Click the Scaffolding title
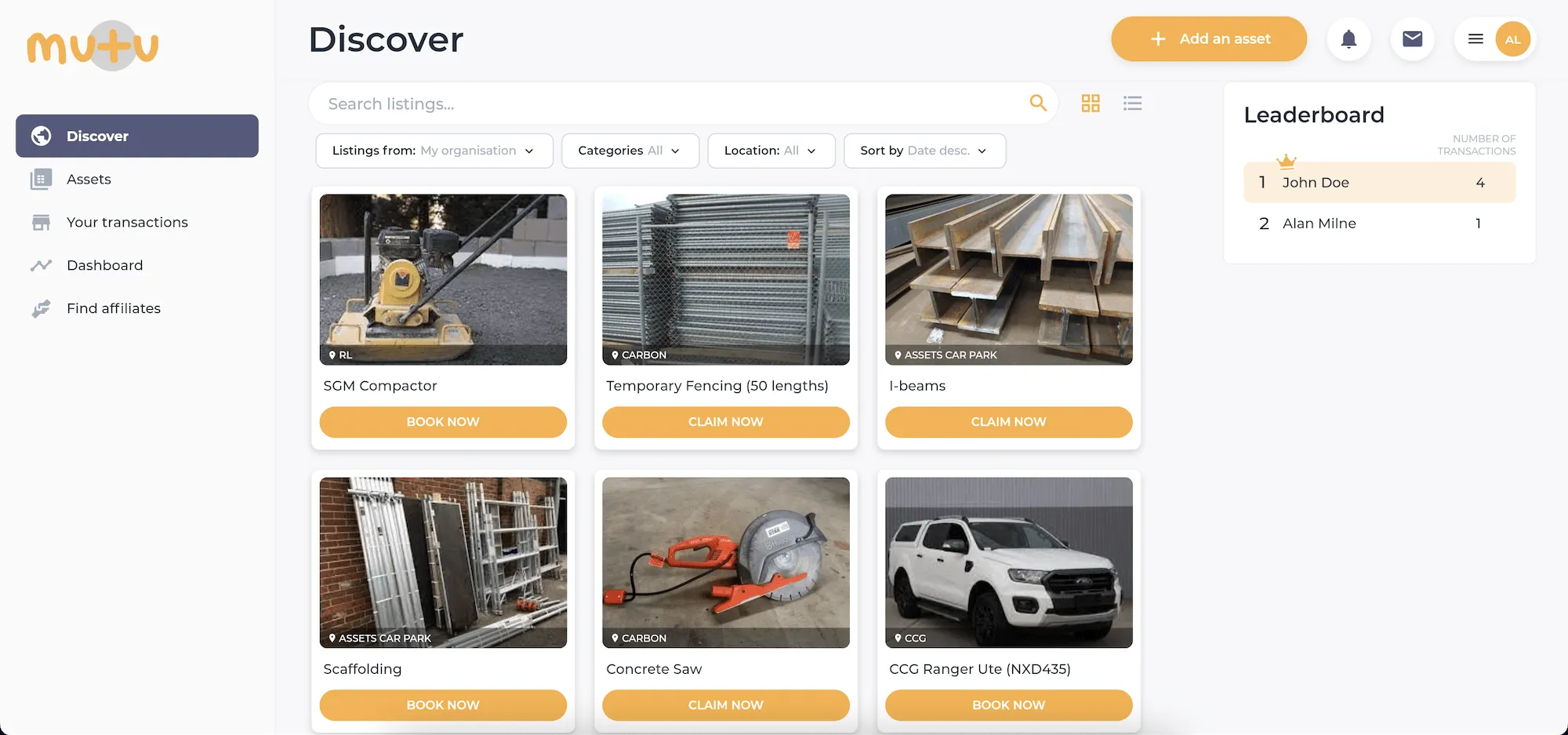 tap(362, 669)
